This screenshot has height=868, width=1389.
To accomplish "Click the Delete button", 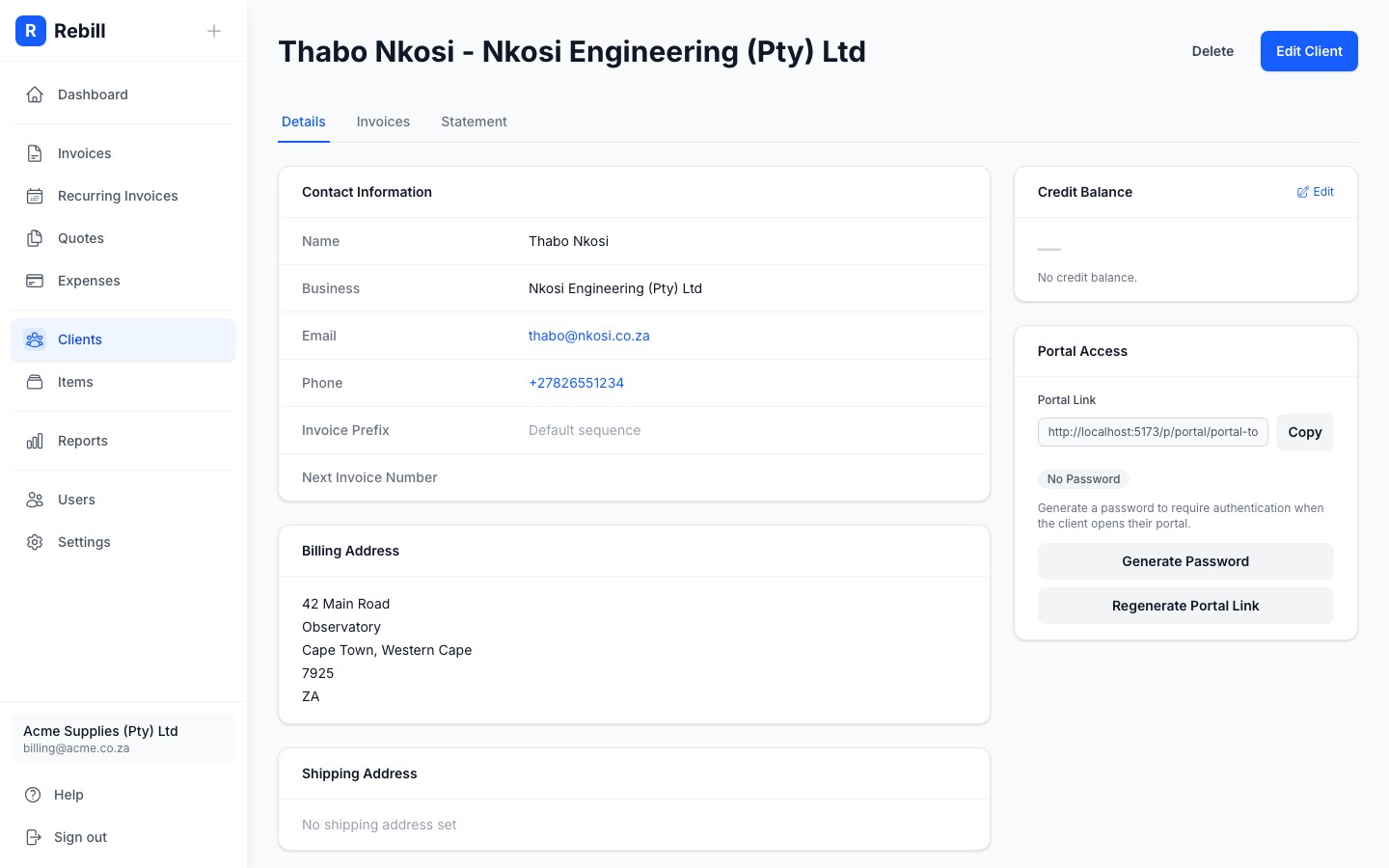I will (1212, 51).
